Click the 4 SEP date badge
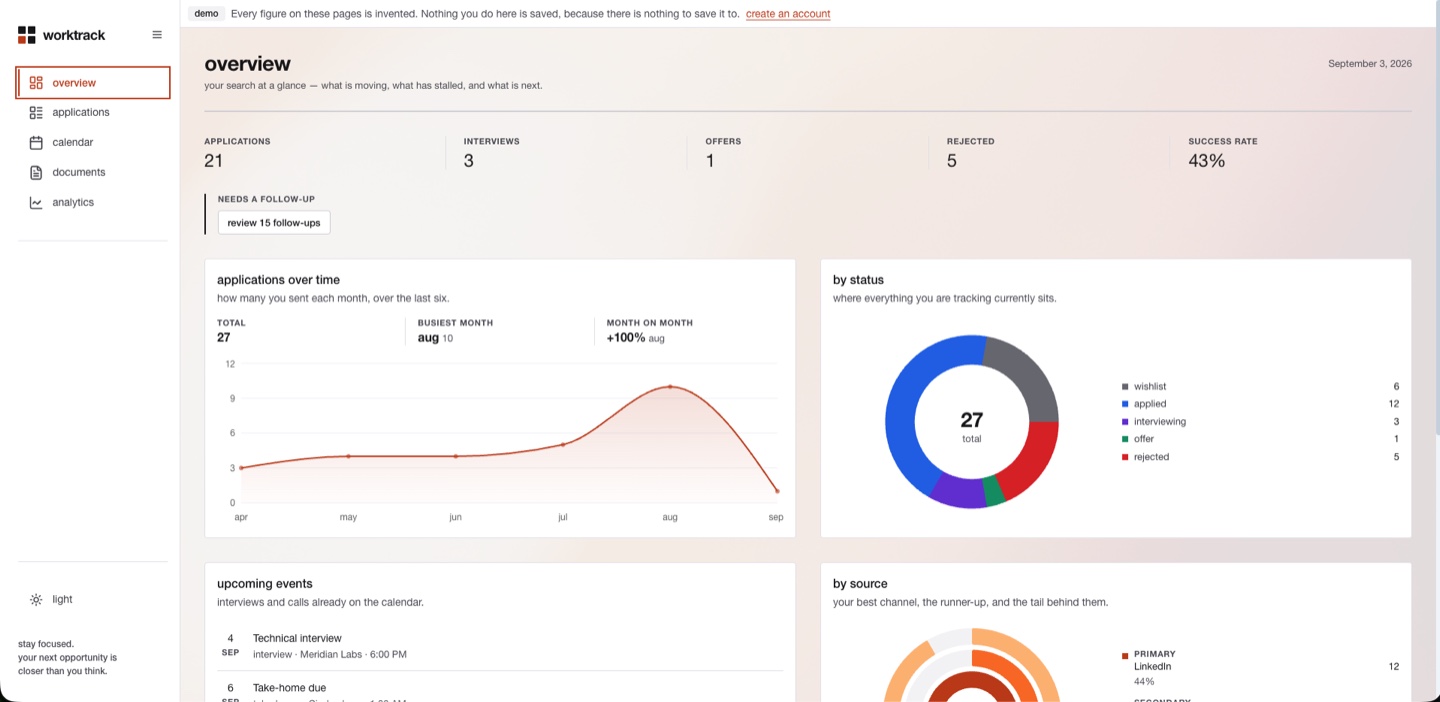 (x=230, y=645)
